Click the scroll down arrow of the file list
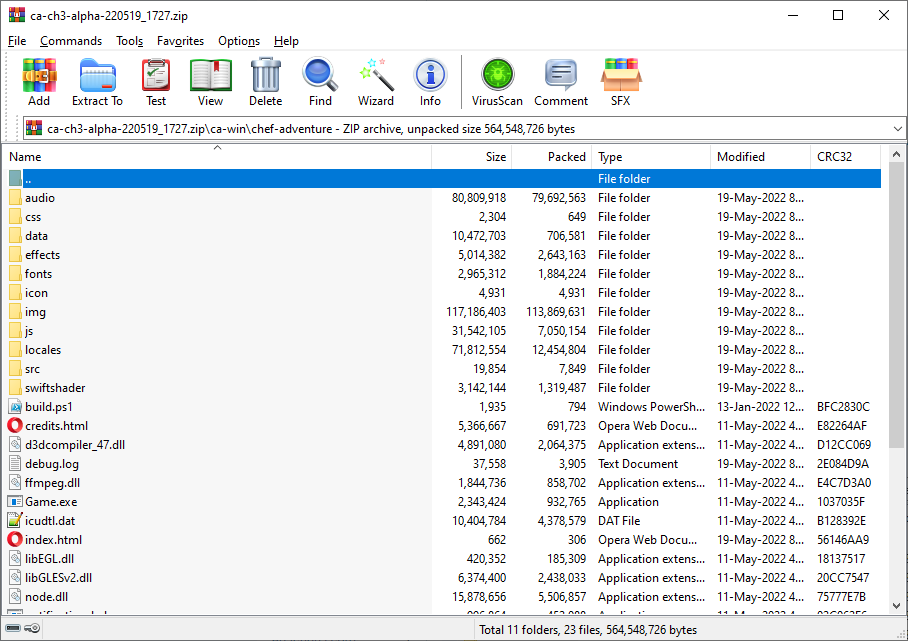Screen dimensions: 908x641 click(896, 606)
